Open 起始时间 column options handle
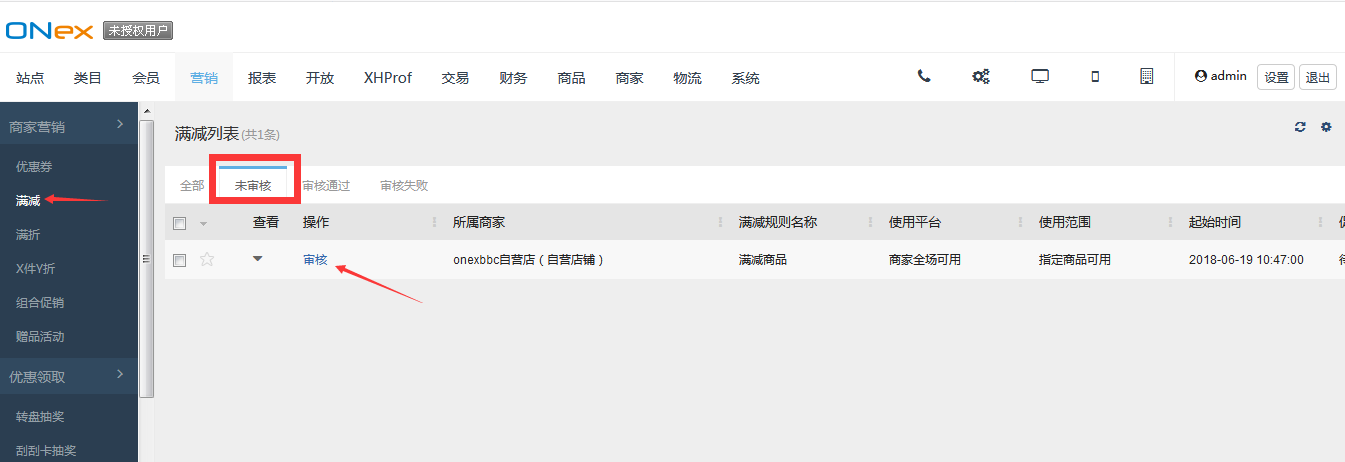1345x462 pixels. 1320,222
